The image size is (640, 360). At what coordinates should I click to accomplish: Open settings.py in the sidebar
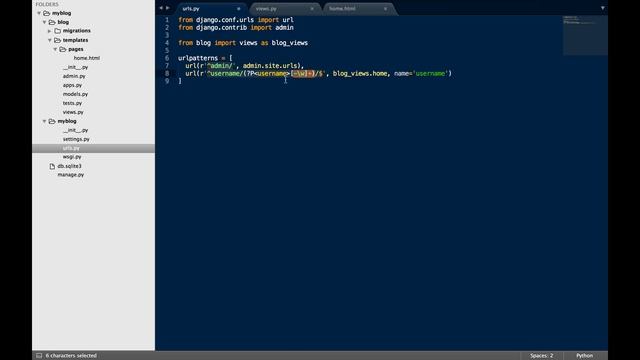click(x=76, y=139)
